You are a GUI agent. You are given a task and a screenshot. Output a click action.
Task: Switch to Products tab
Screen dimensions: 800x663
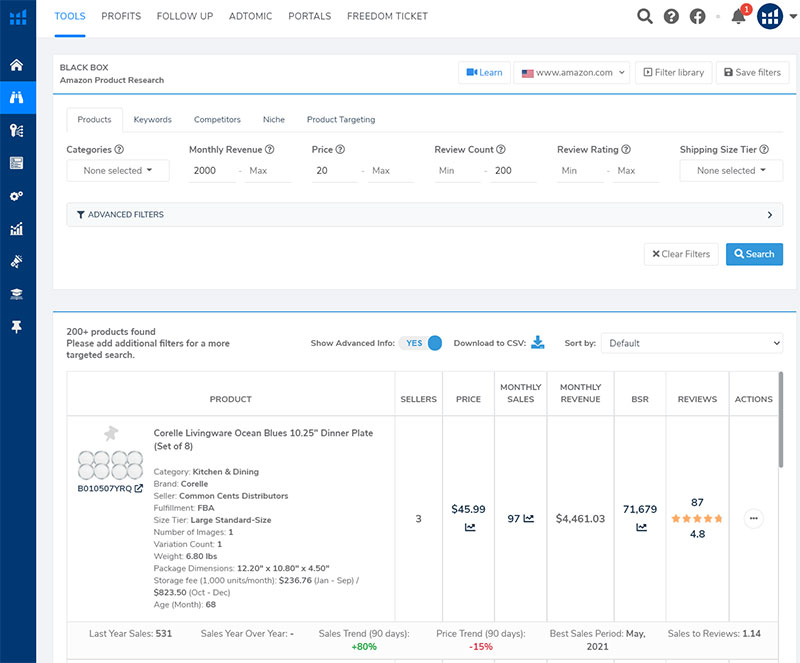tap(94, 119)
